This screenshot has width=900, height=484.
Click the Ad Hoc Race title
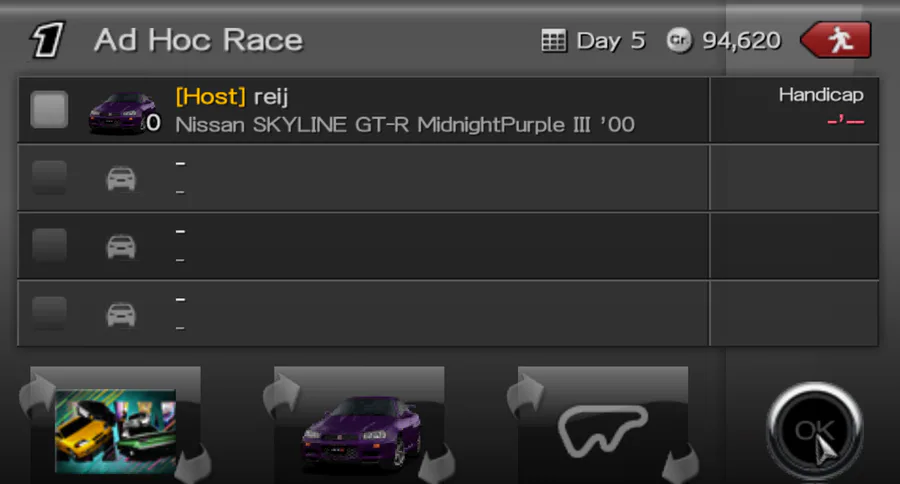[x=199, y=40]
